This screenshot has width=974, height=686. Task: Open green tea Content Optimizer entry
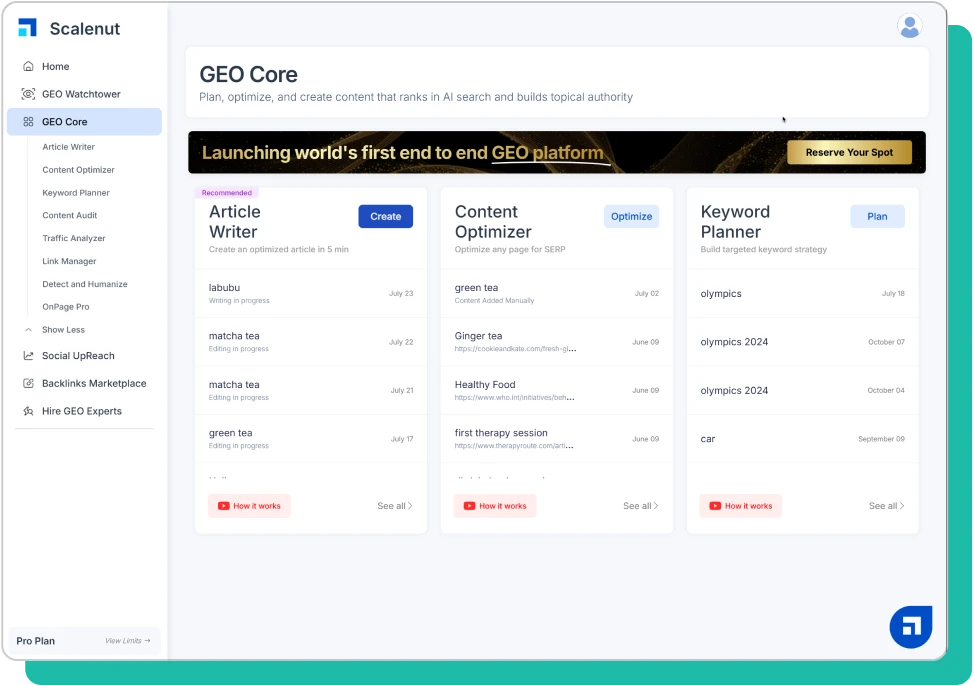(557, 293)
